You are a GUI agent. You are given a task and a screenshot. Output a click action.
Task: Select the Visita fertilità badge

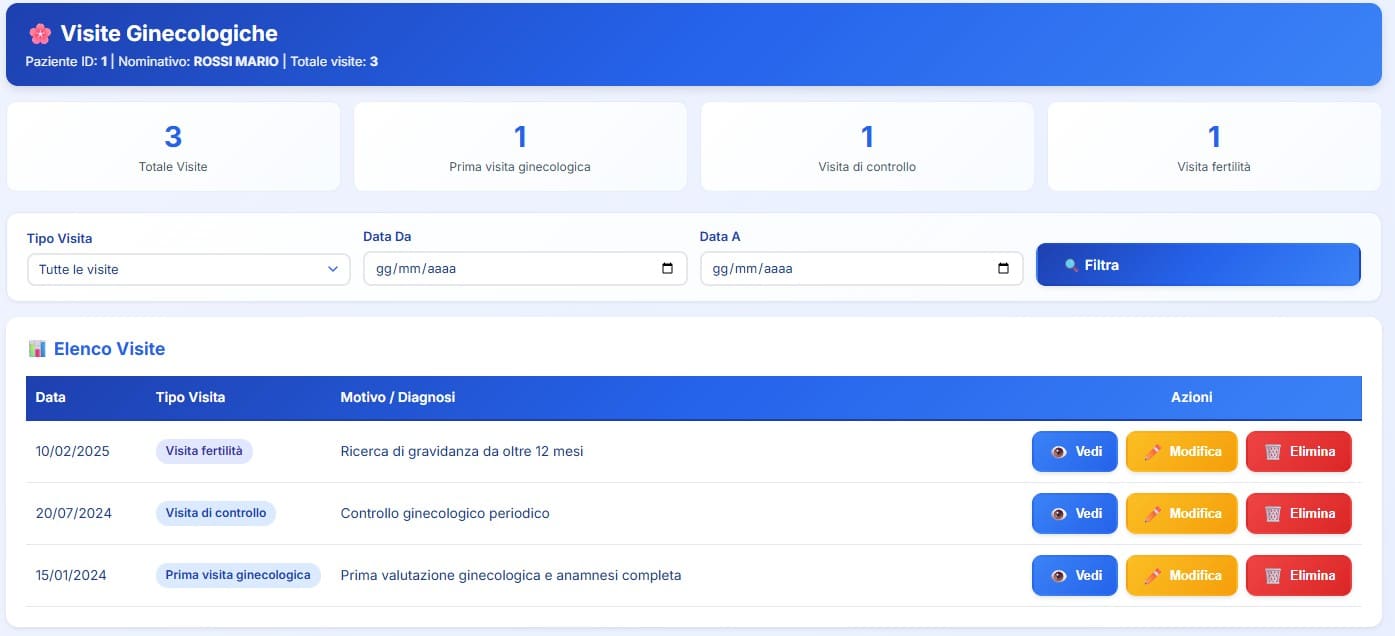204,451
